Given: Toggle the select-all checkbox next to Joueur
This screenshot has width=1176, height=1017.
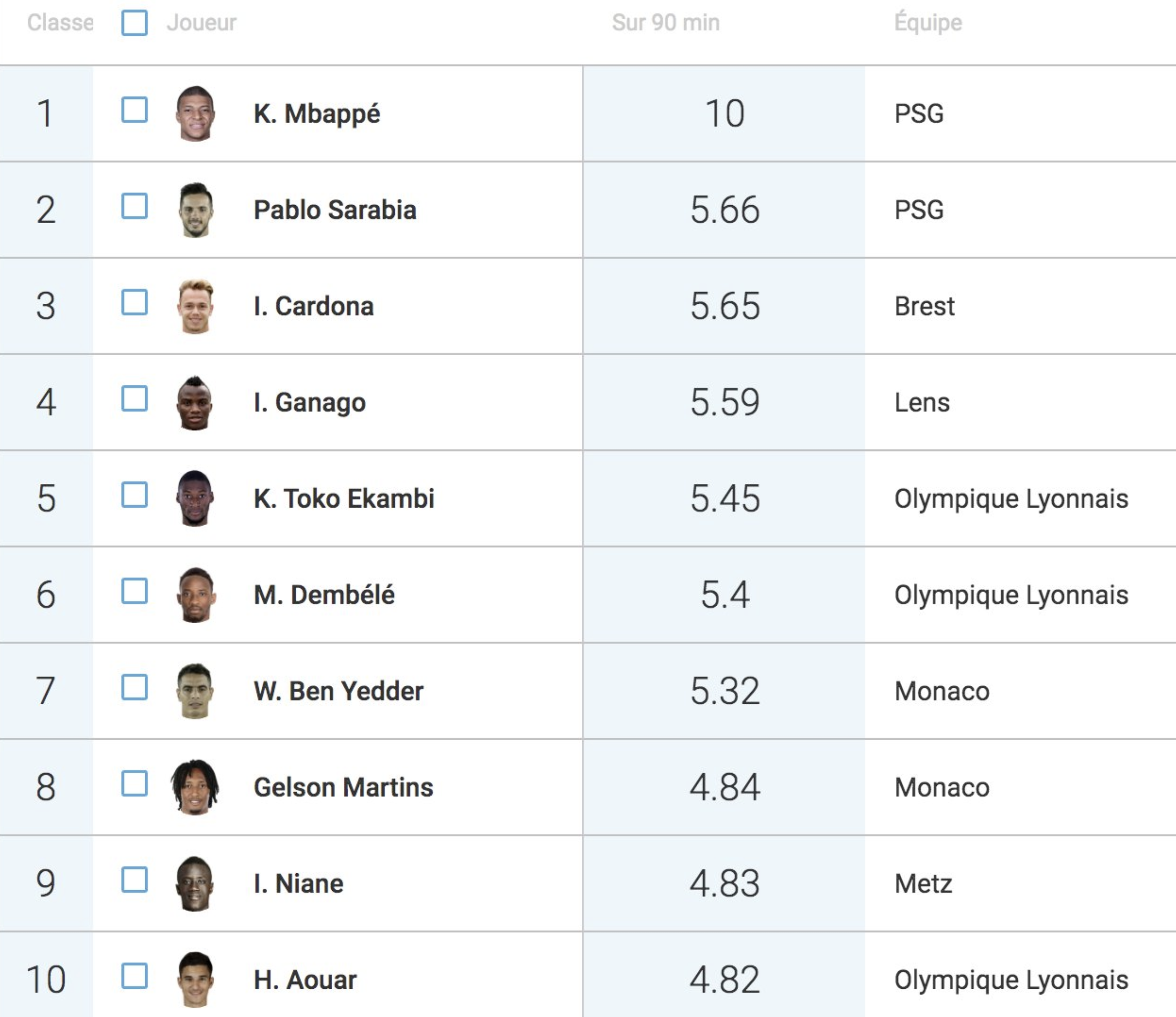Looking at the screenshot, I should coord(134,23).
